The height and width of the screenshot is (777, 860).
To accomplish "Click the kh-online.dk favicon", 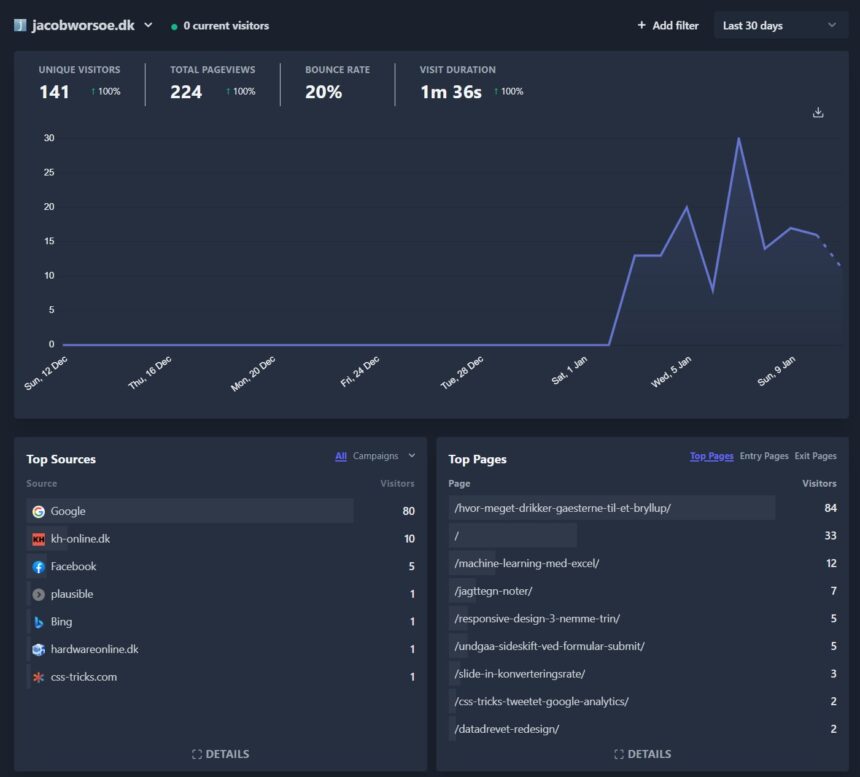I will point(38,539).
